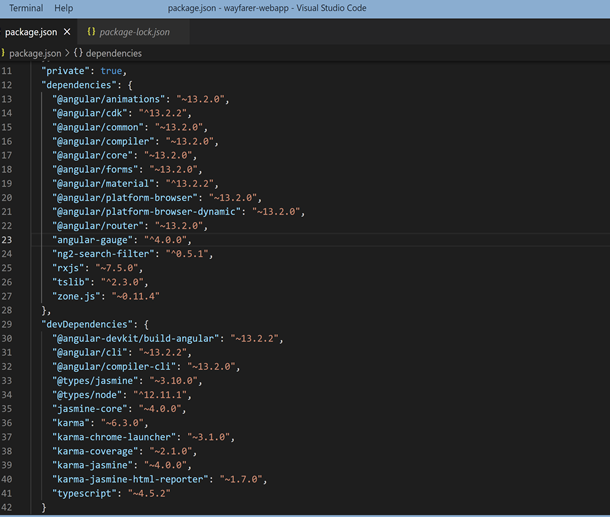610x517 pixels.
Task: Click the "~7.5.0" version of rxjs
Action: click(x=117, y=268)
